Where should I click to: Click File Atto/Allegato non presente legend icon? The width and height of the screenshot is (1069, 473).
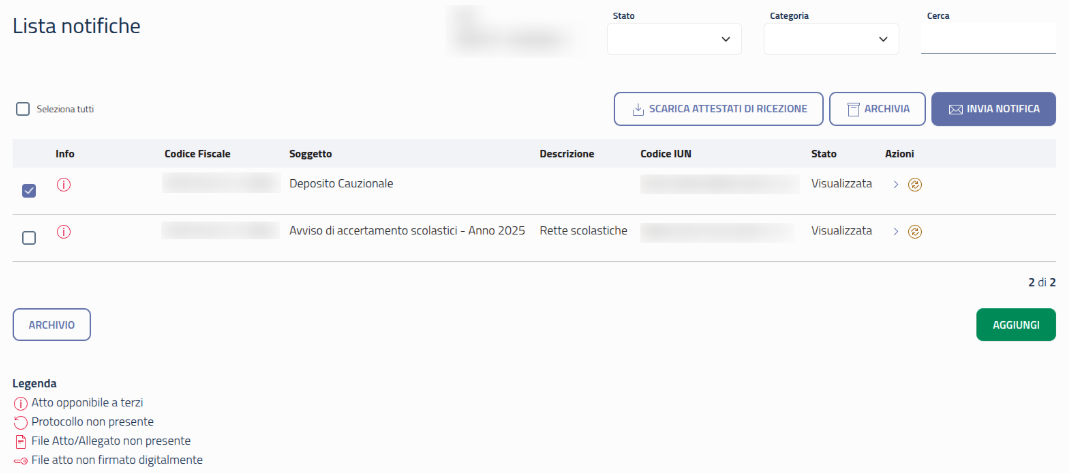coord(20,442)
